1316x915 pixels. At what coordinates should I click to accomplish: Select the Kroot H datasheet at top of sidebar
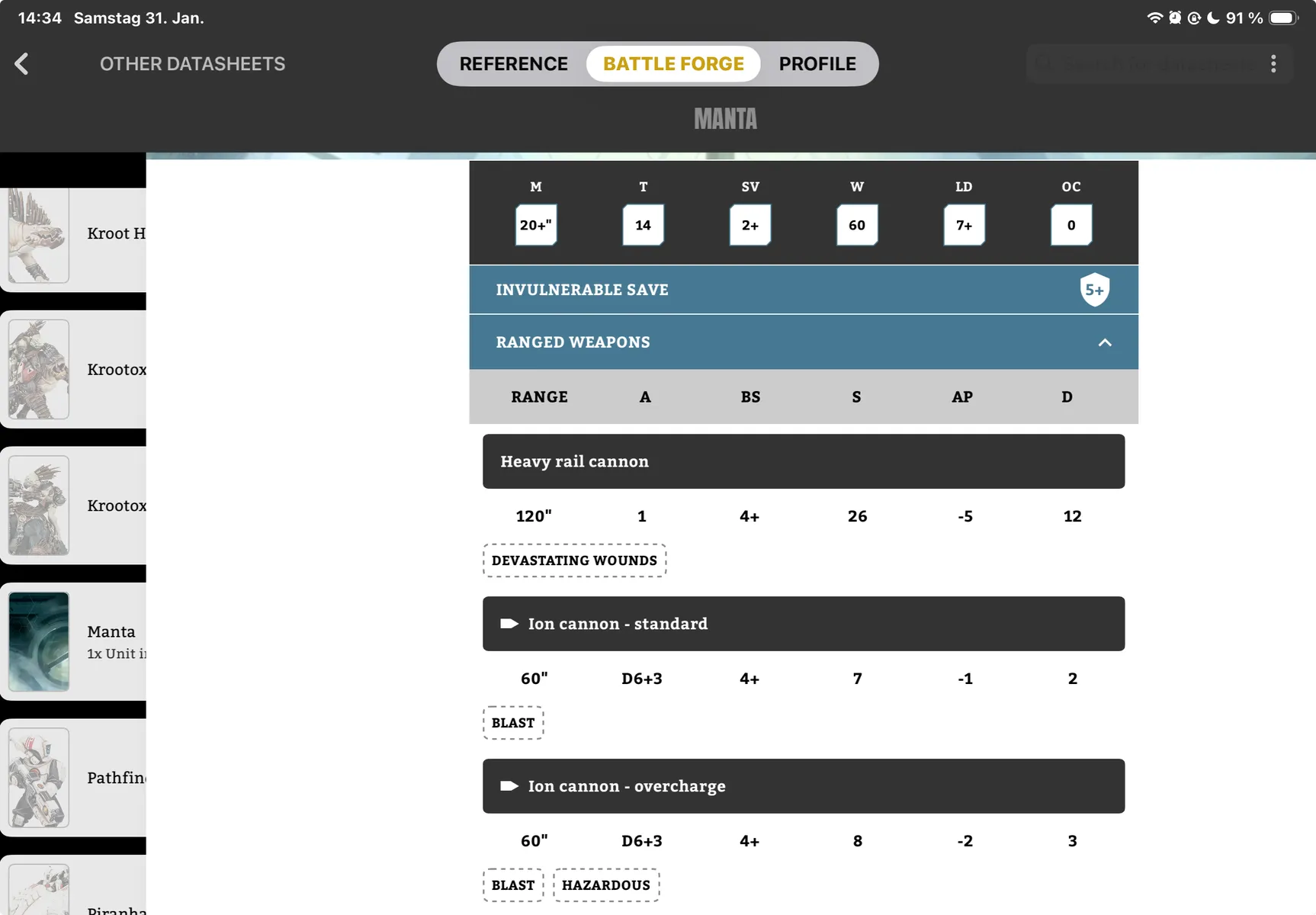(39, 235)
